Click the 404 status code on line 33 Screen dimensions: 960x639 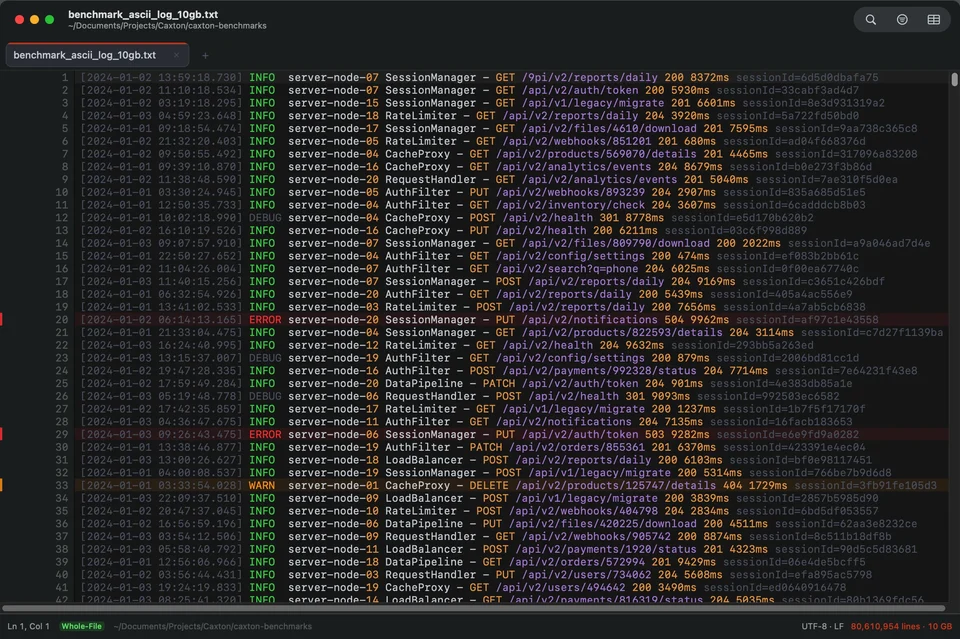tap(732, 485)
